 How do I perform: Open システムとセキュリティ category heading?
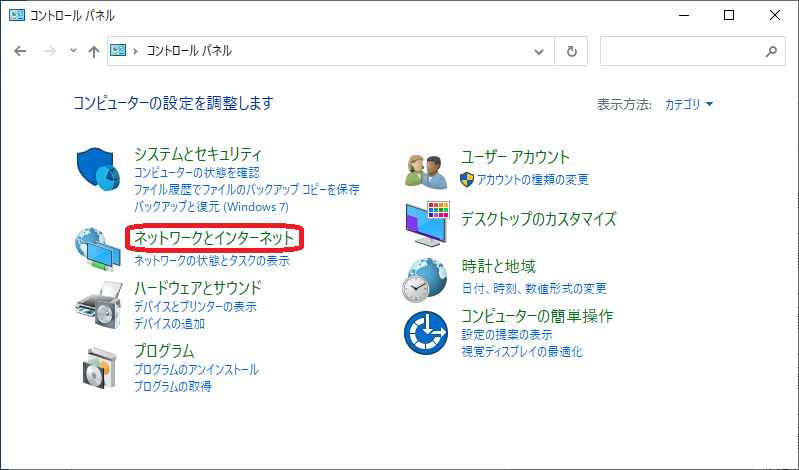197,155
